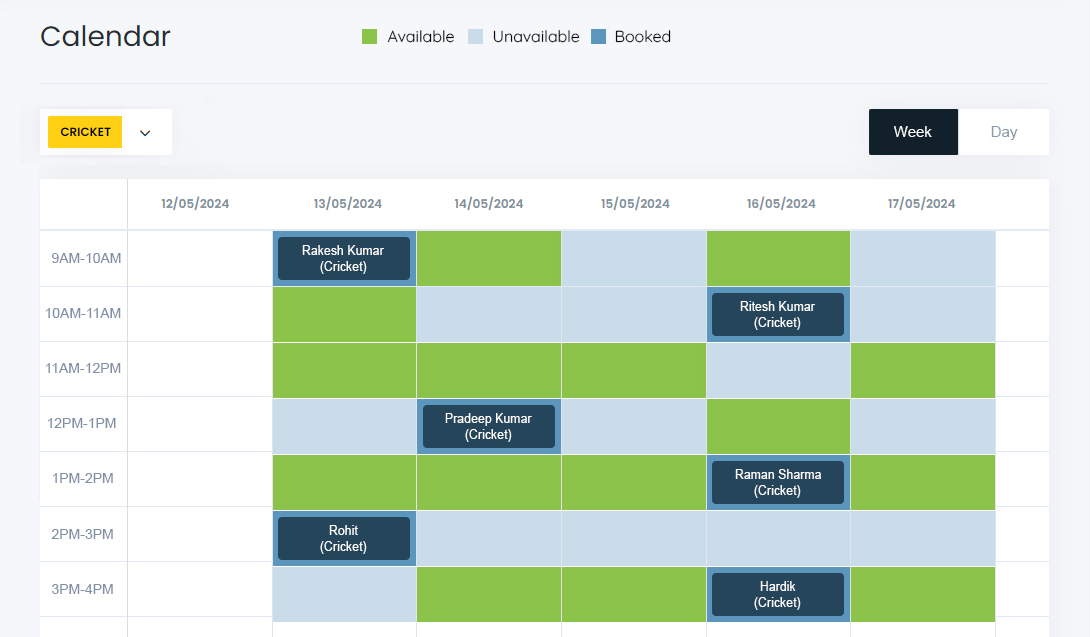Image resolution: width=1090 pixels, height=637 pixels.
Task: Select available 11AM-12PM slot on 17/05/2024
Action: click(x=922, y=370)
